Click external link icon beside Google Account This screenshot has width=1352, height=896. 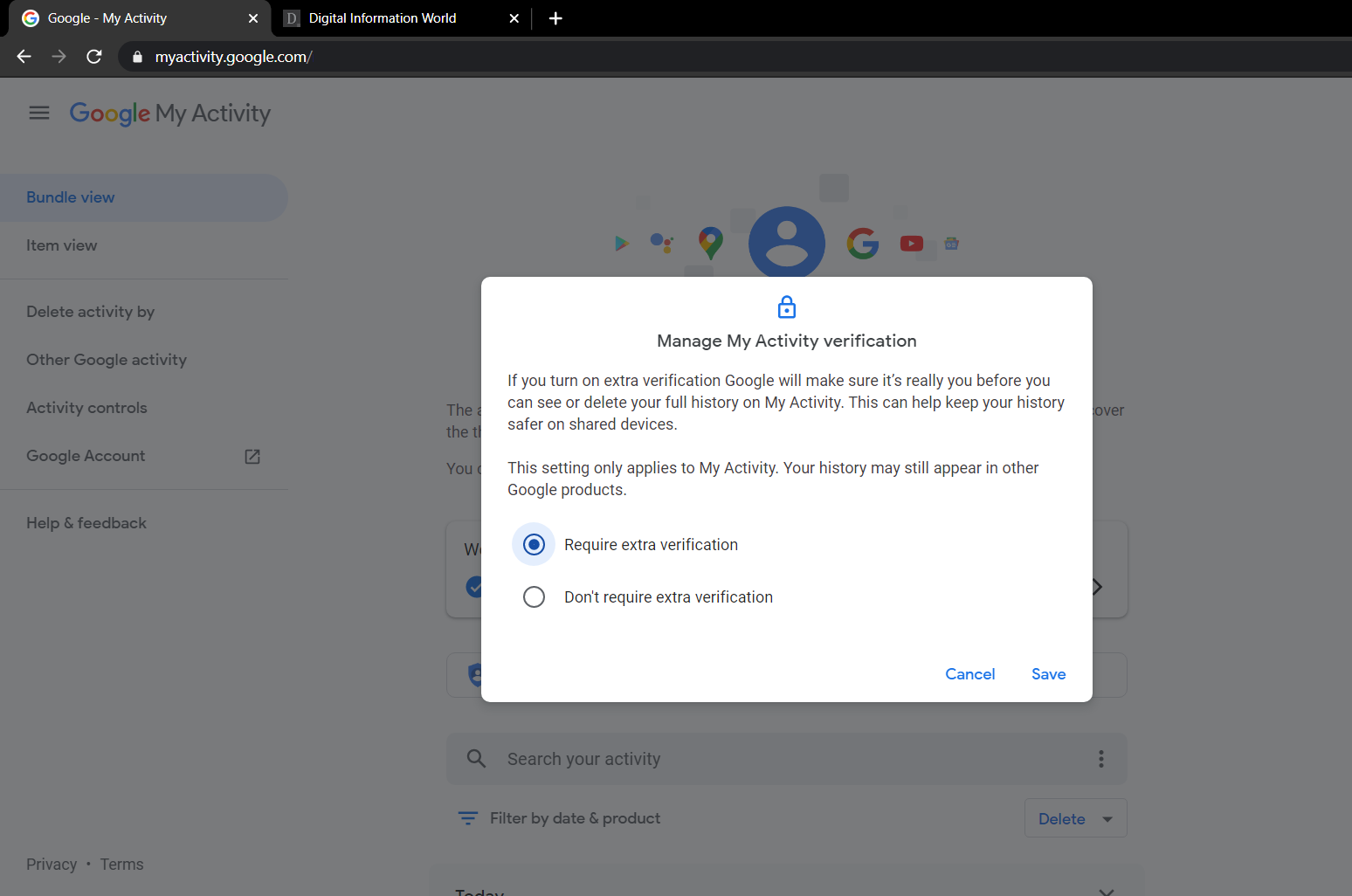pos(252,457)
